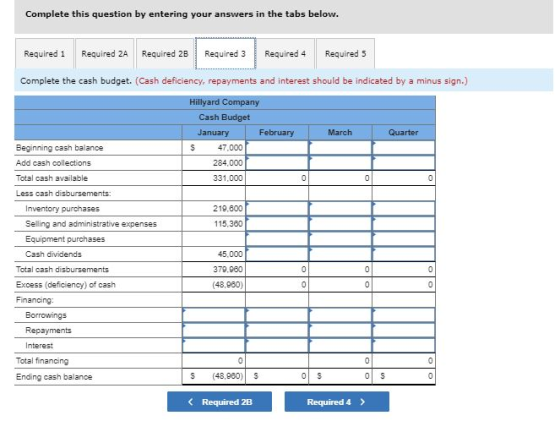Select March Equipment purchases field
560x432 pixels.
coord(340,239)
